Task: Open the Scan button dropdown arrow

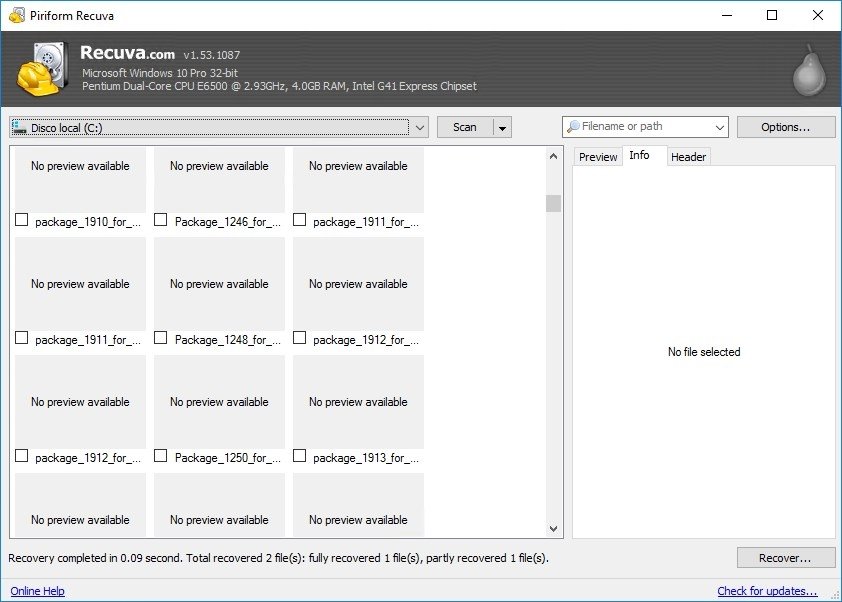Action: pos(502,128)
